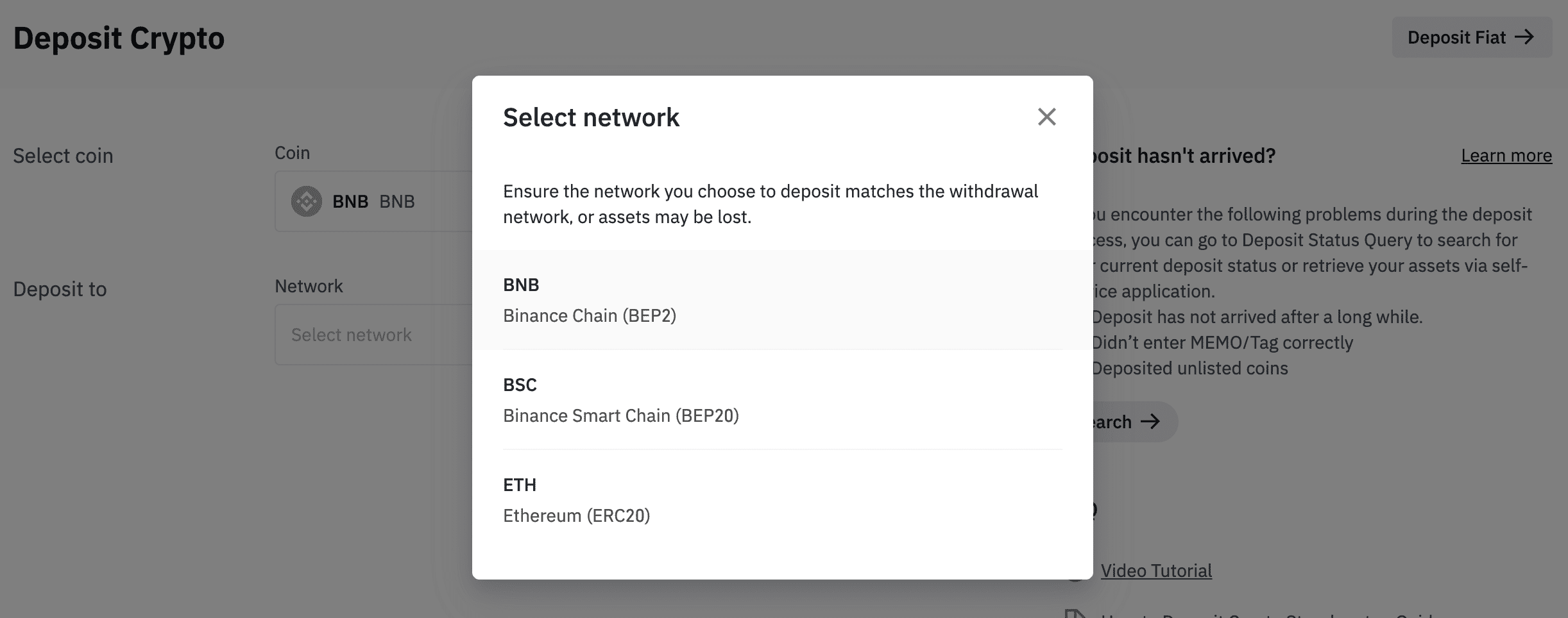Open the Coin selector showing BNB
Viewport: 1568px width, 618px height.
tap(372, 201)
